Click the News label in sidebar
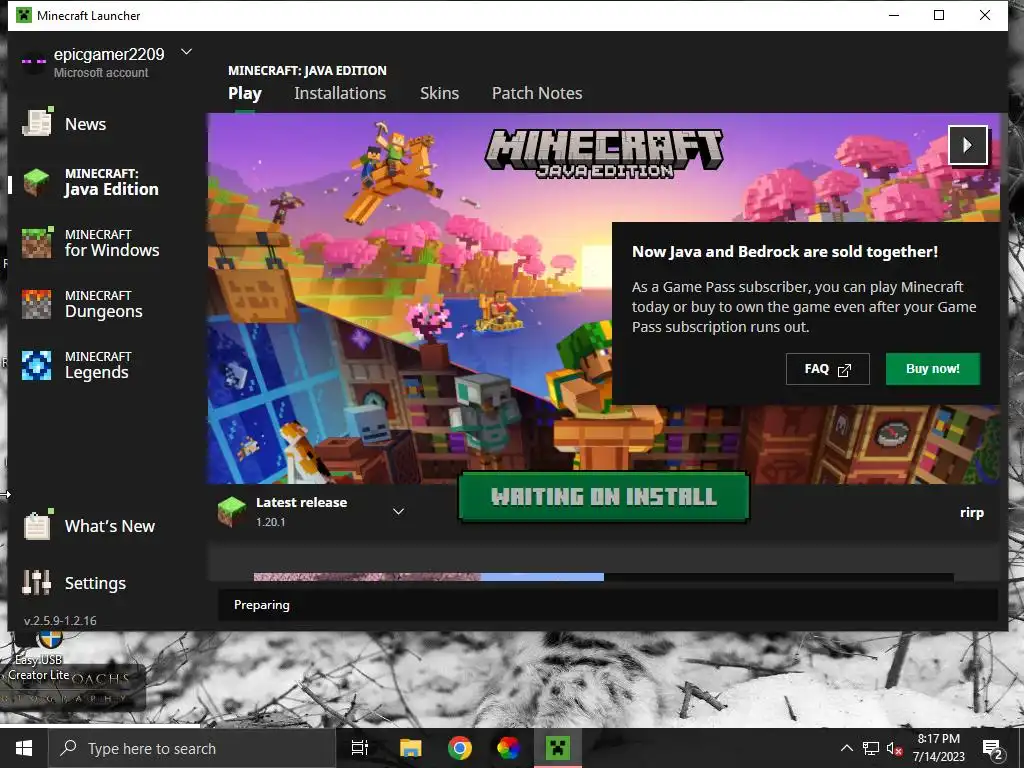1024x768 pixels. 86,124
